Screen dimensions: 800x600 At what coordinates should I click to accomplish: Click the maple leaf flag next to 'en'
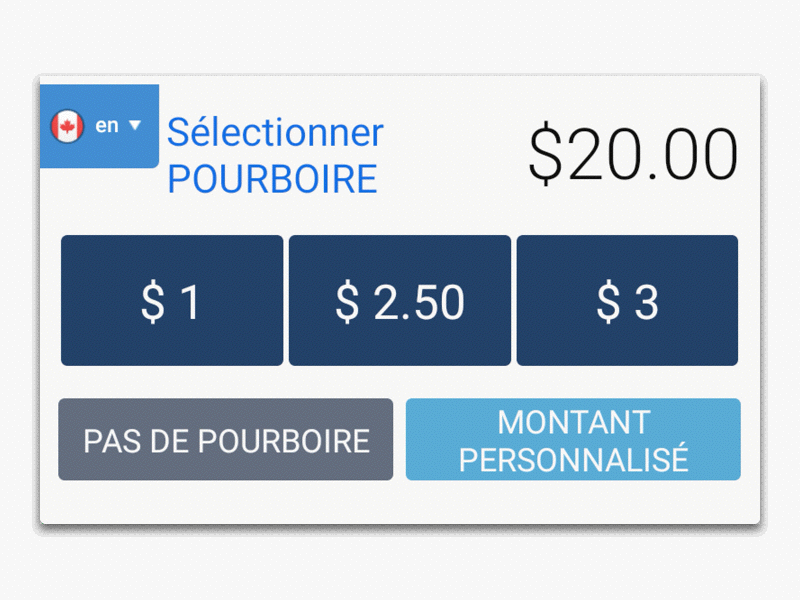67,126
